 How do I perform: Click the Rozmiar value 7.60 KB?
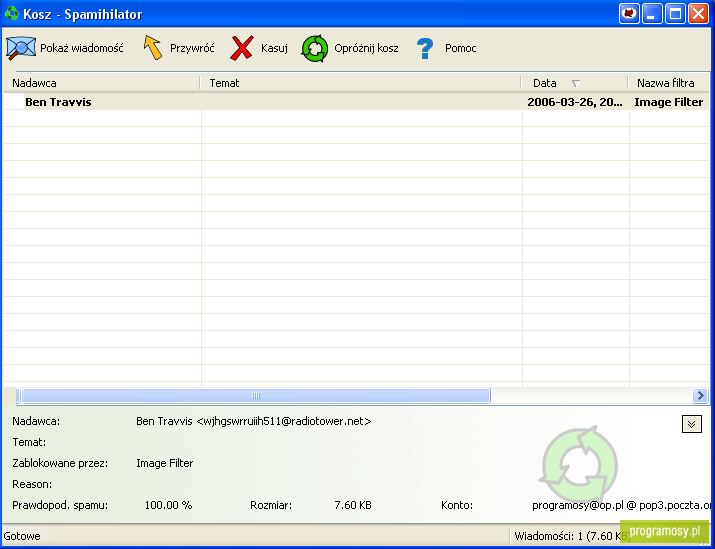pos(353,505)
